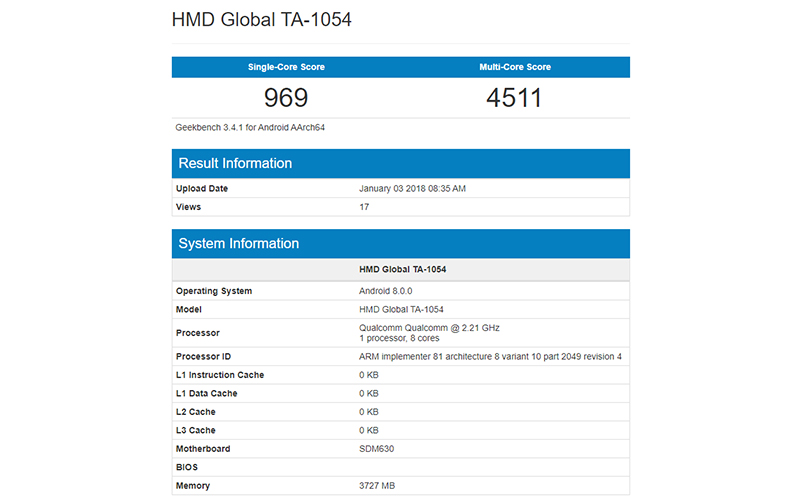Screen dimensions: 800x500
Task: Click the single-core score value 969
Action: point(286,97)
